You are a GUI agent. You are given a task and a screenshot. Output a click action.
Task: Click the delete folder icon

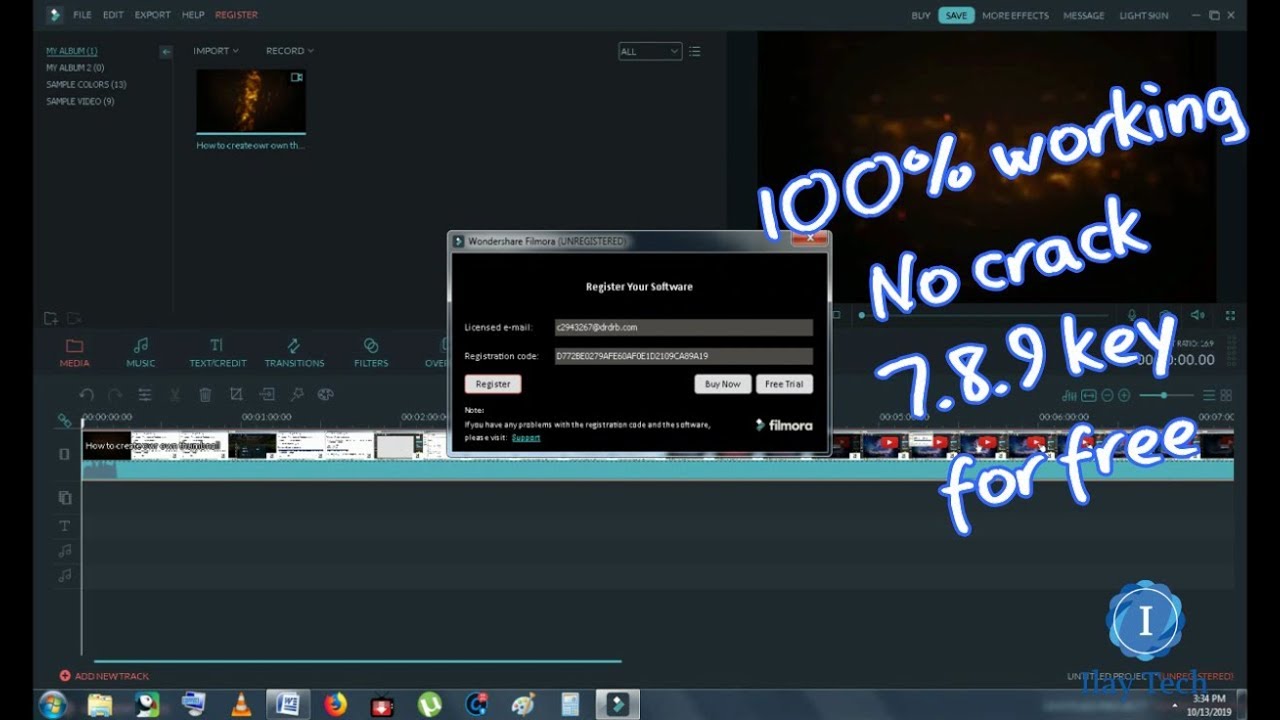(x=73, y=318)
